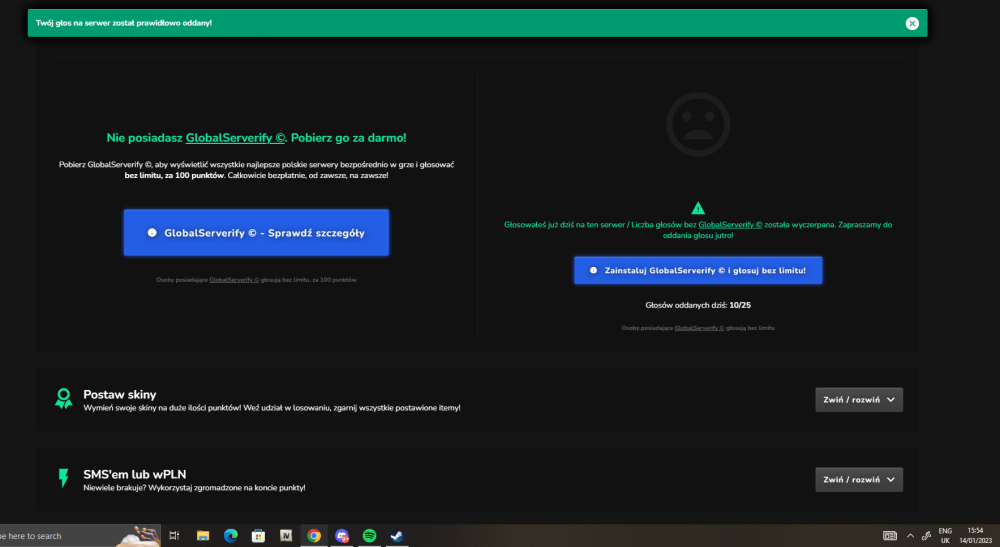Click the lightning bolt icon beside SMS'em lub wPLN
This screenshot has width=1000, height=547.
[x=63, y=478]
